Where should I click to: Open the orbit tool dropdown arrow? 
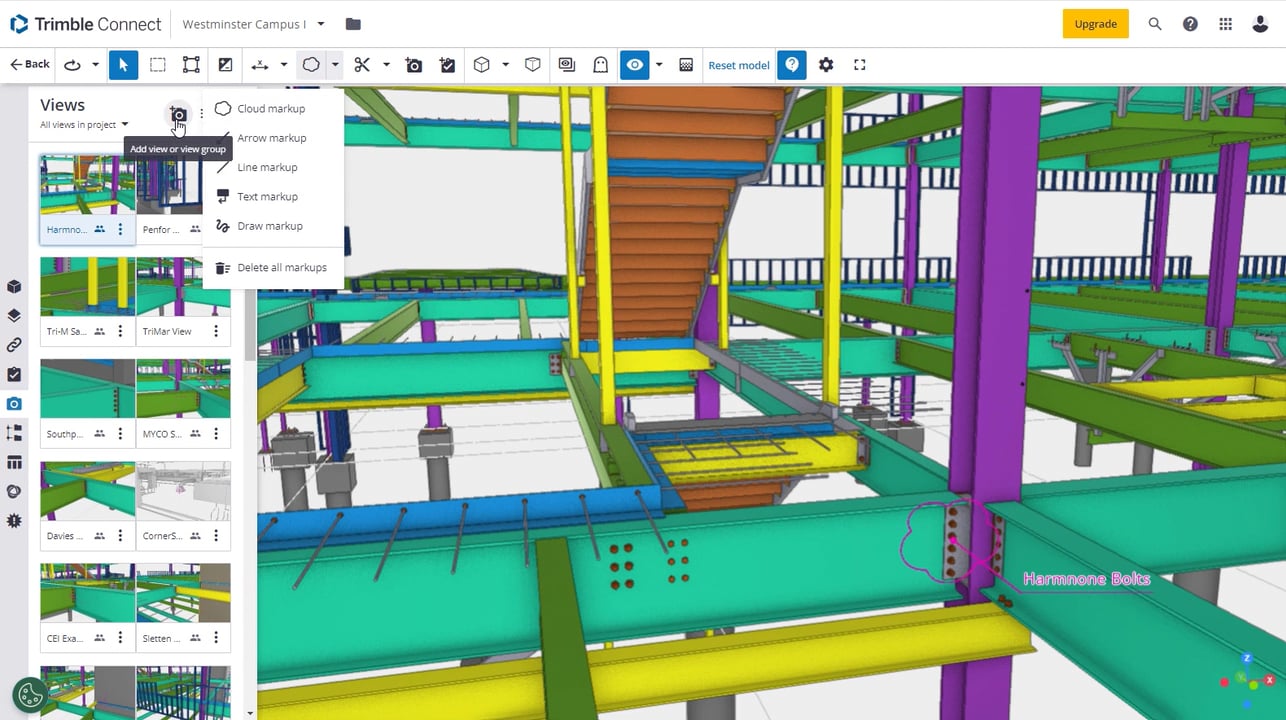96,65
